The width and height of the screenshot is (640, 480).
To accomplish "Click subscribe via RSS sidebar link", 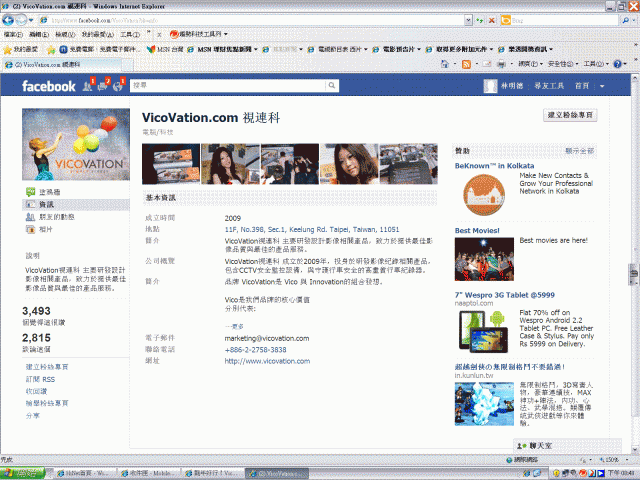I will pyautogui.click(x=40, y=379).
